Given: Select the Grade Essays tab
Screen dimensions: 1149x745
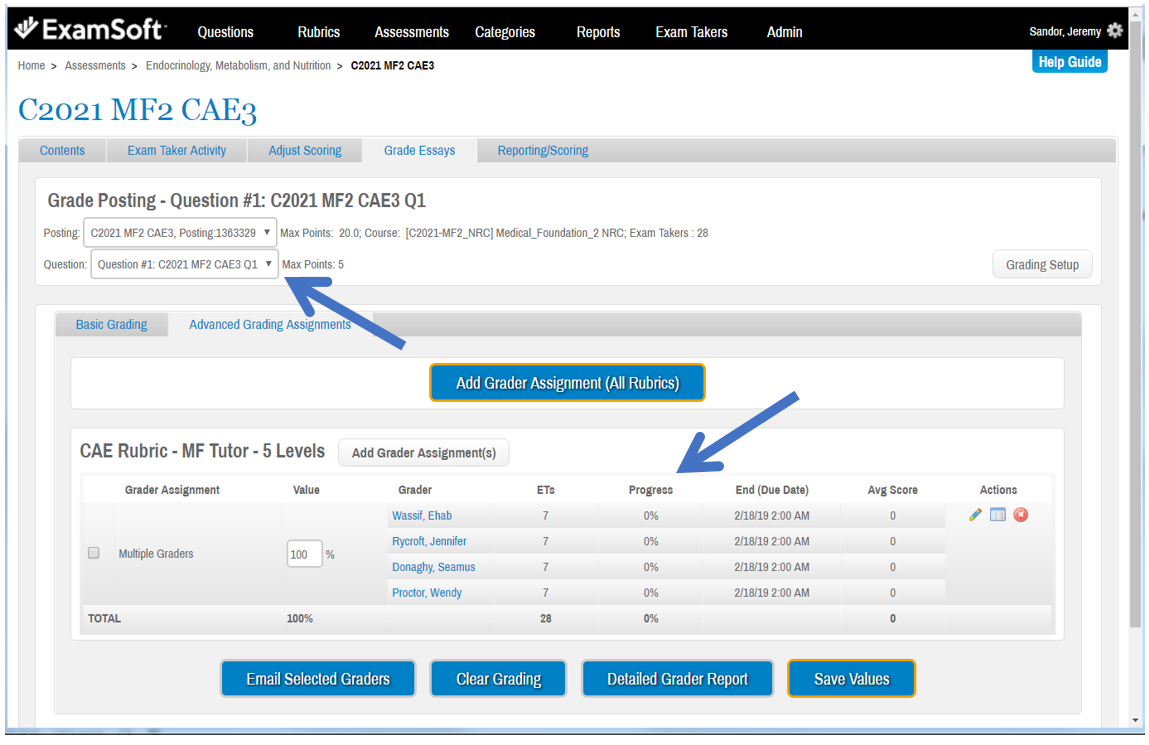Looking at the screenshot, I should [420, 150].
